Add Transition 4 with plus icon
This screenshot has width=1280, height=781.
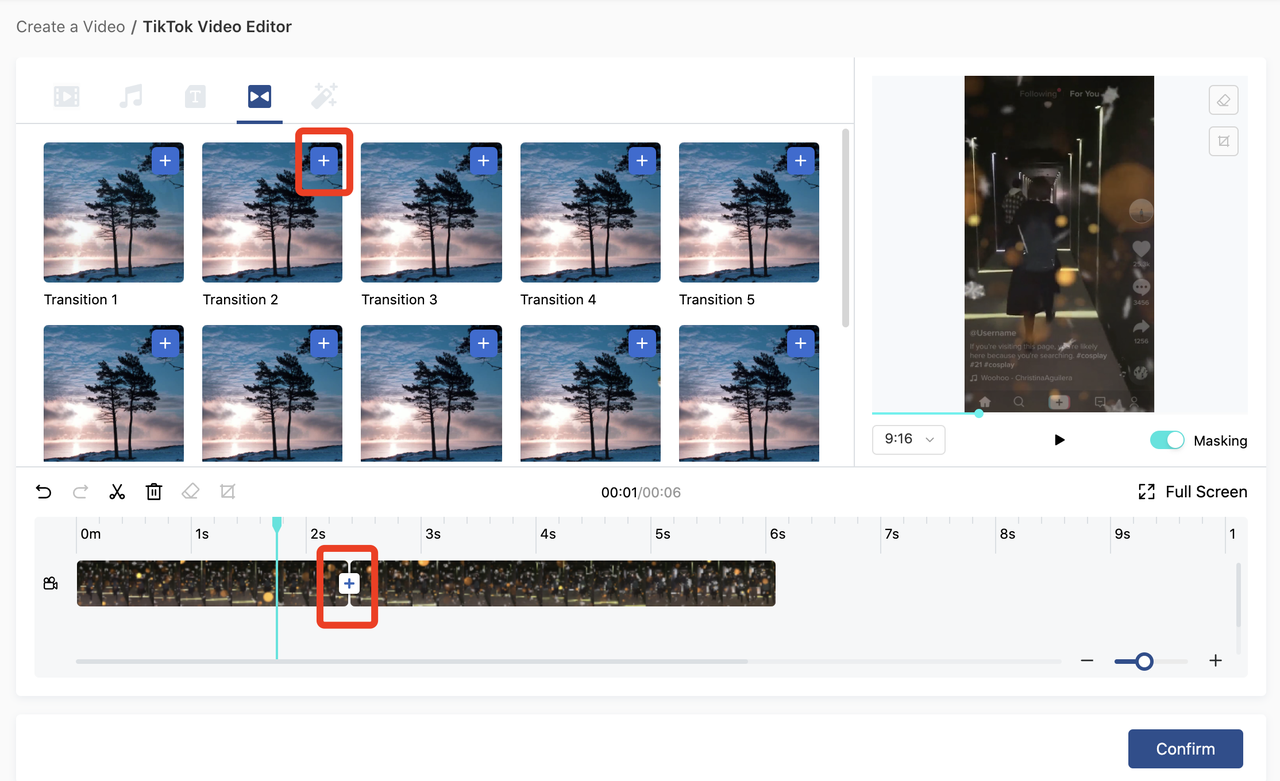click(642, 161)
